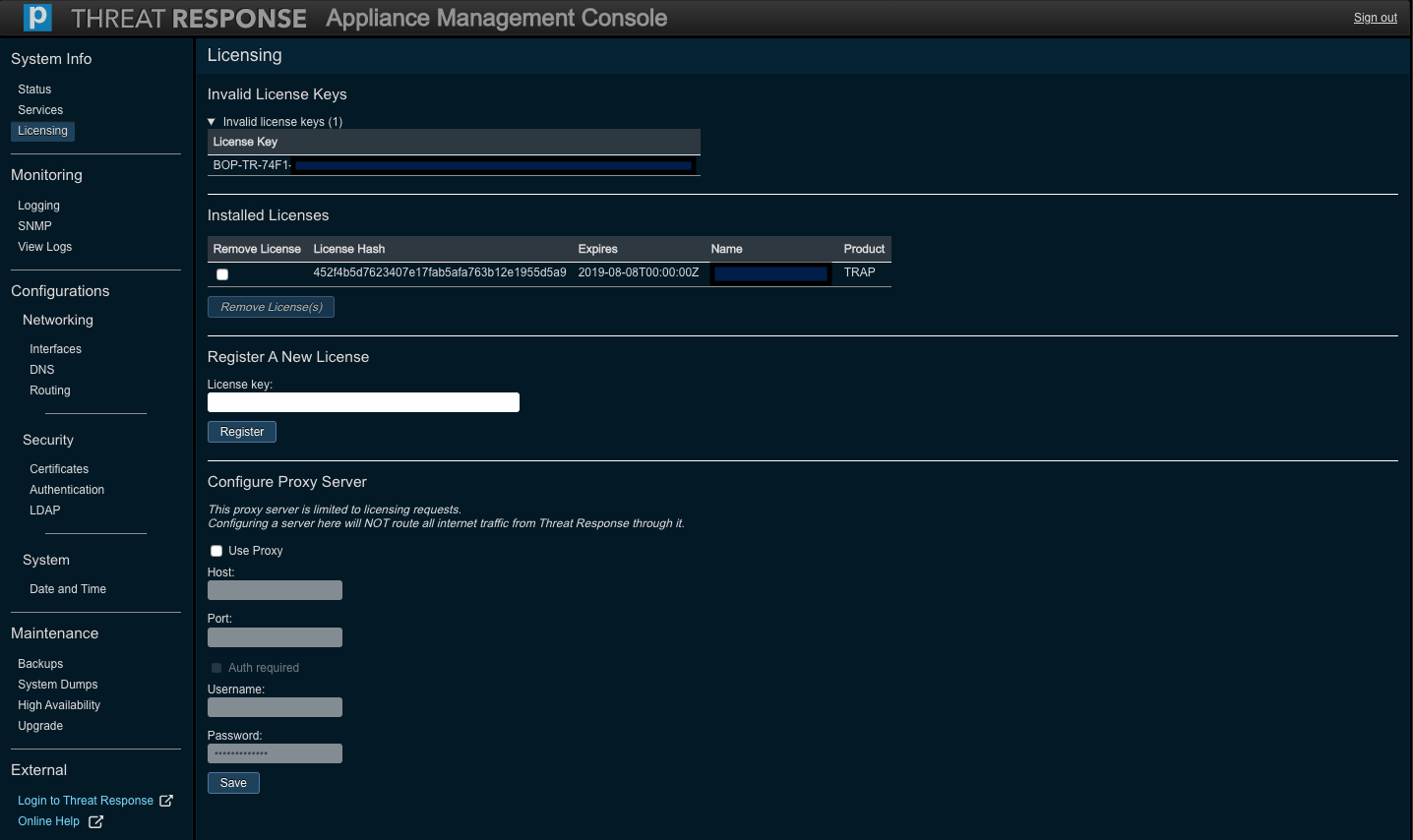Click the Product column header

(x=864, y=249)
